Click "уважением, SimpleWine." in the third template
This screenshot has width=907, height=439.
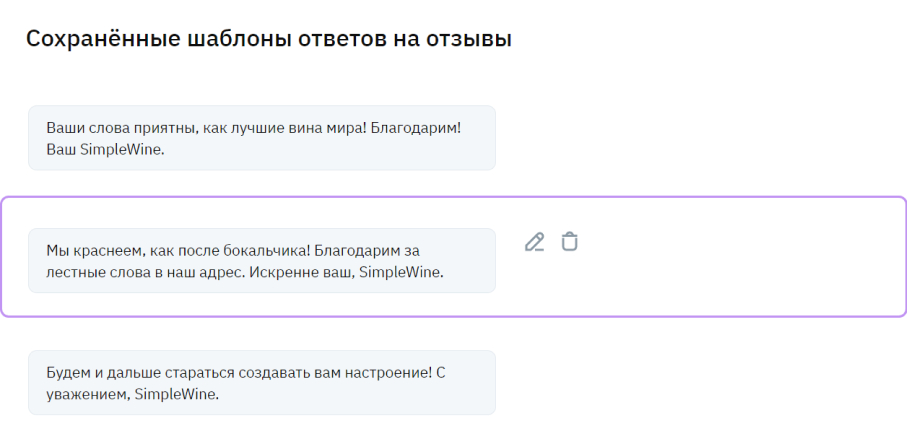pos(132,393)
